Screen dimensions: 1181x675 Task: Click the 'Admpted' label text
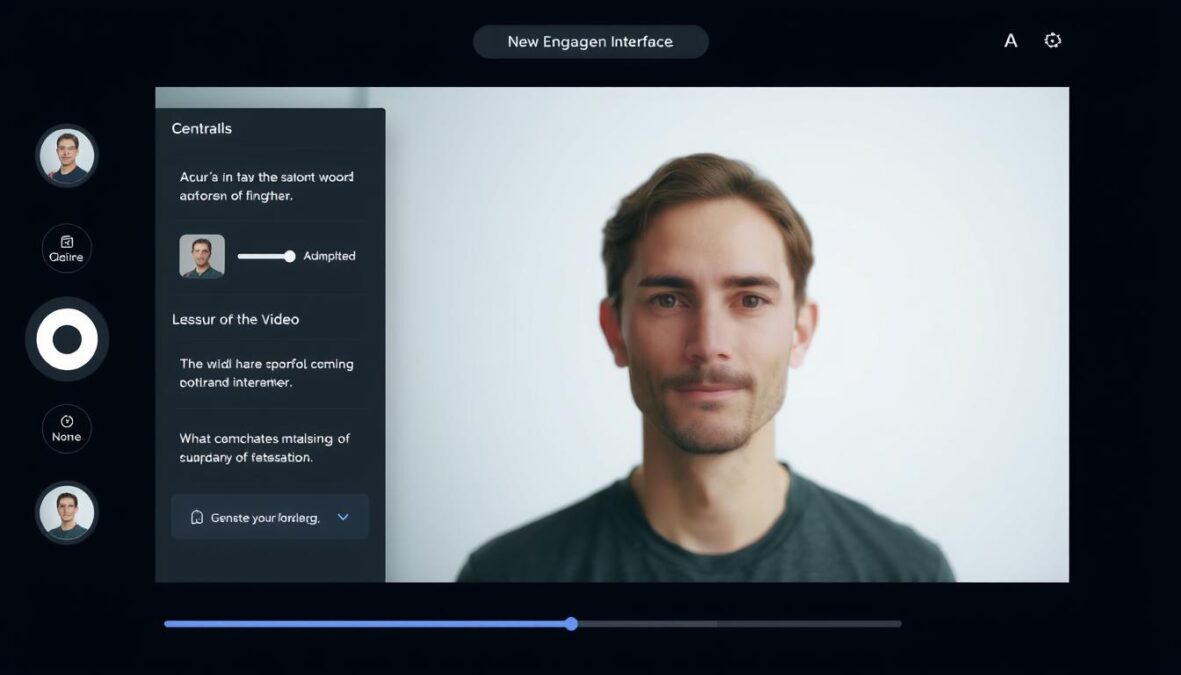(330, 255)
